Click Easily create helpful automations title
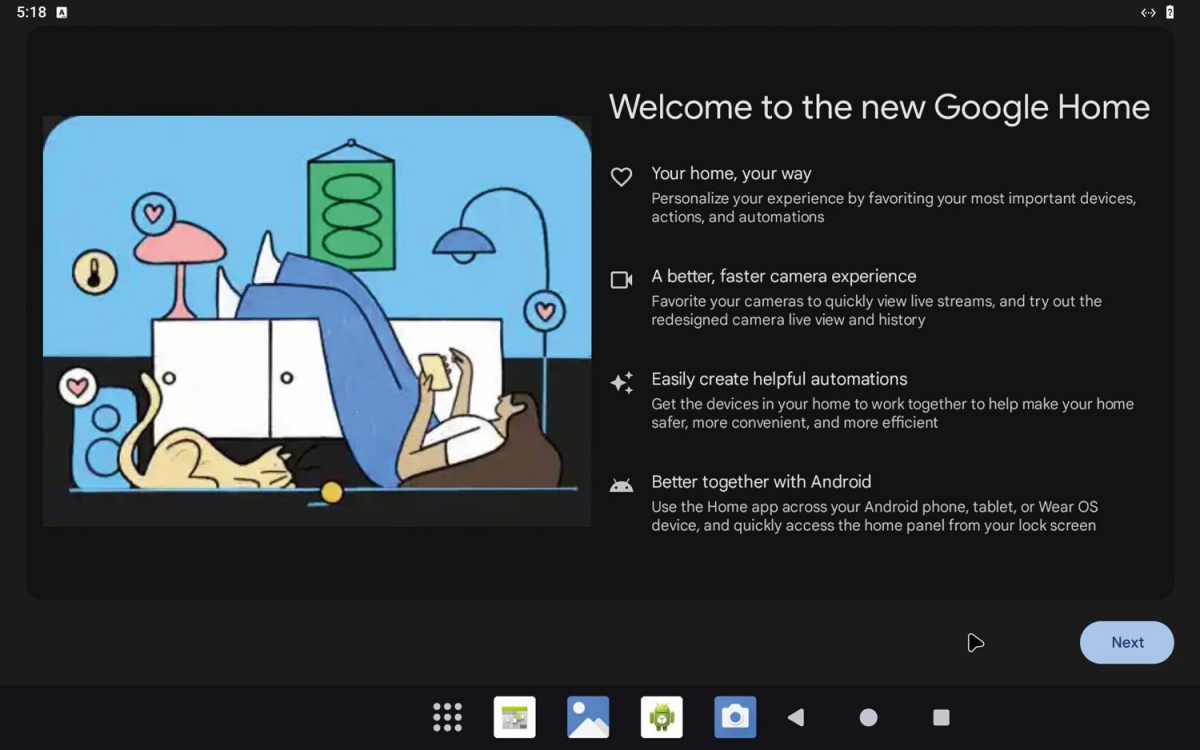The height and width of the screenshot is (750, 1200). point(779,379)
